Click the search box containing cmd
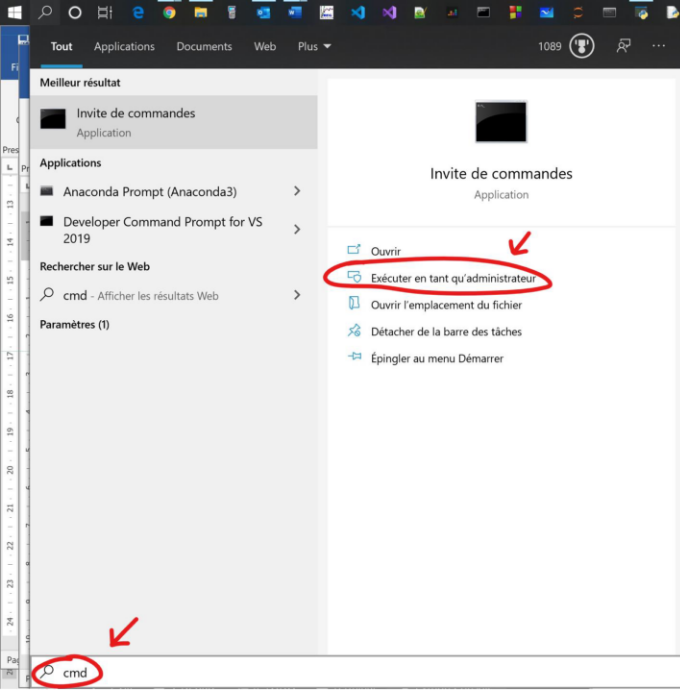The image size is (681, 690). pyautogui.click(x=300, y=672)
